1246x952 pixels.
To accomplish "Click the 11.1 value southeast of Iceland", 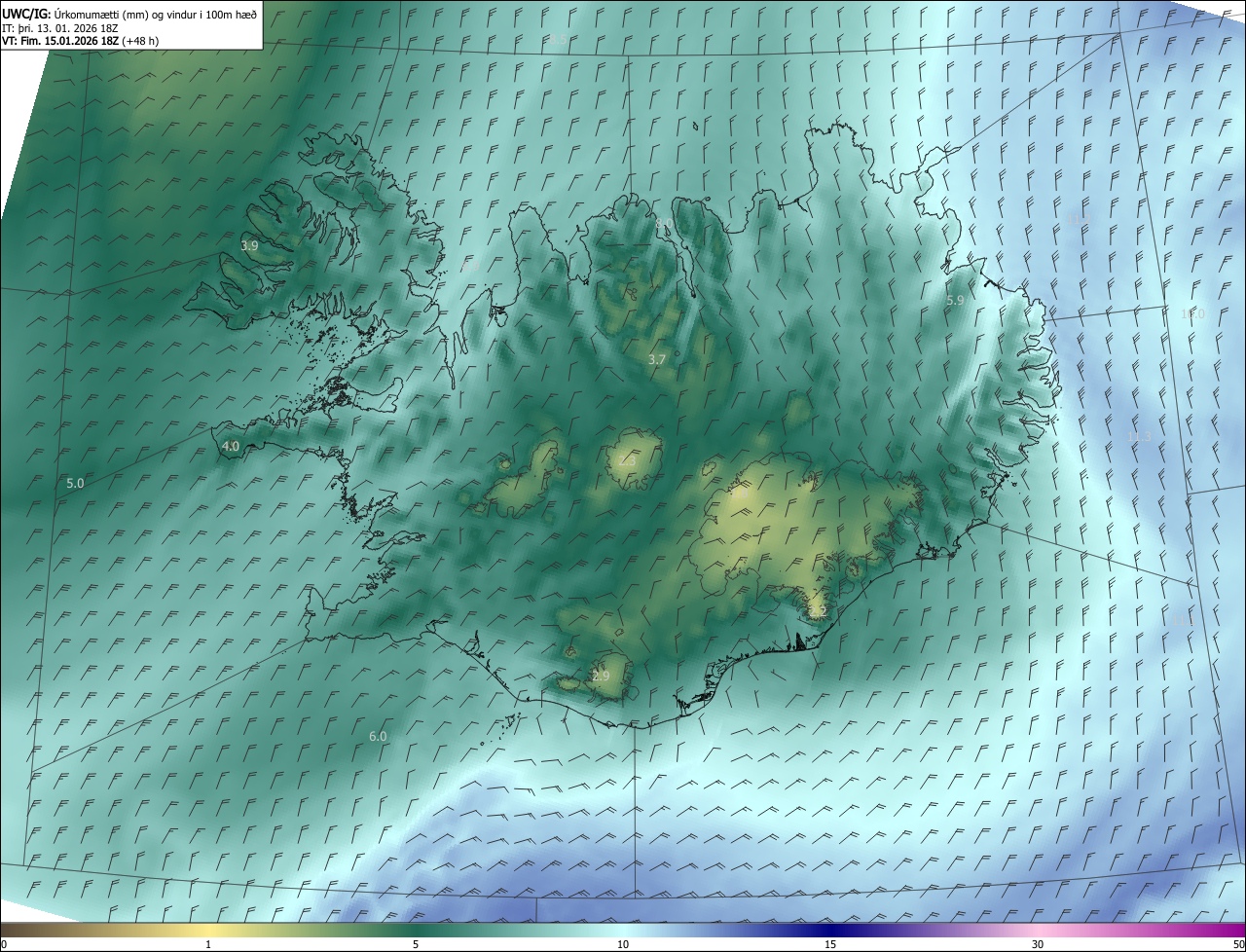I will click(1183, 620).
